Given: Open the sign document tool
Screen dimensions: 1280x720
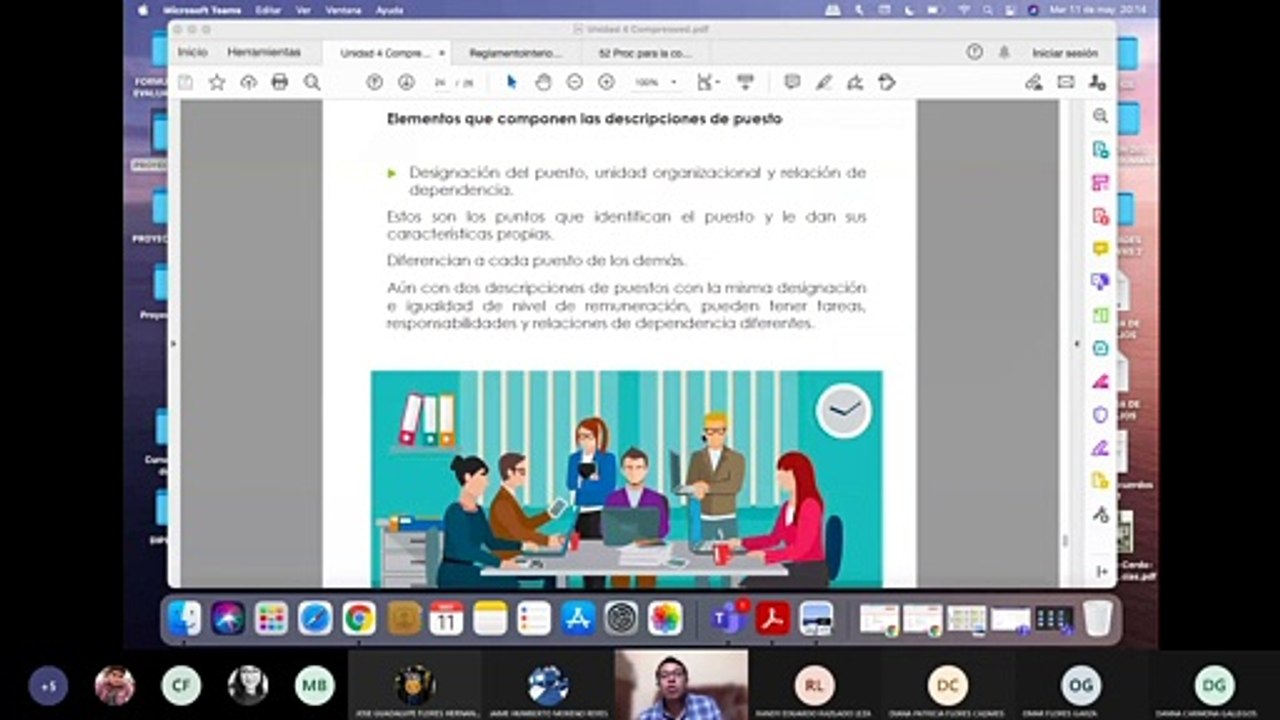Looking at the screenshot, I should coord(855,82).
